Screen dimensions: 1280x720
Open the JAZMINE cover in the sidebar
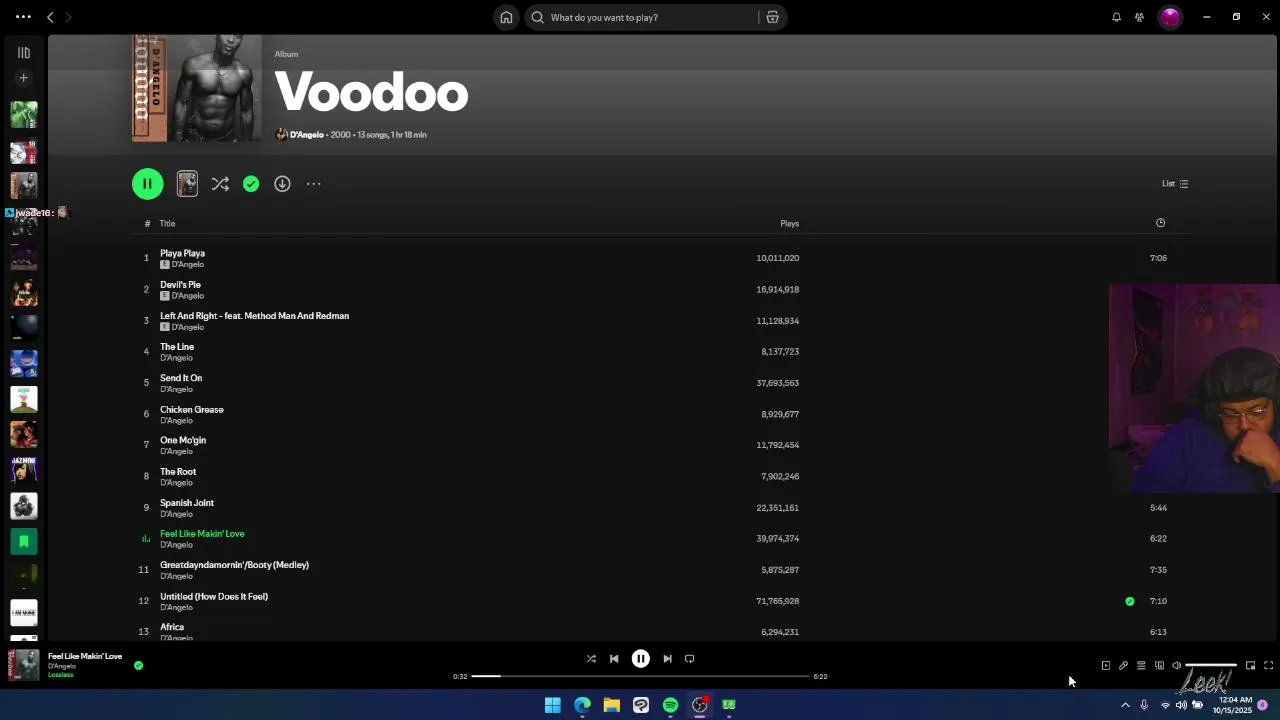(x=24, y=469)
